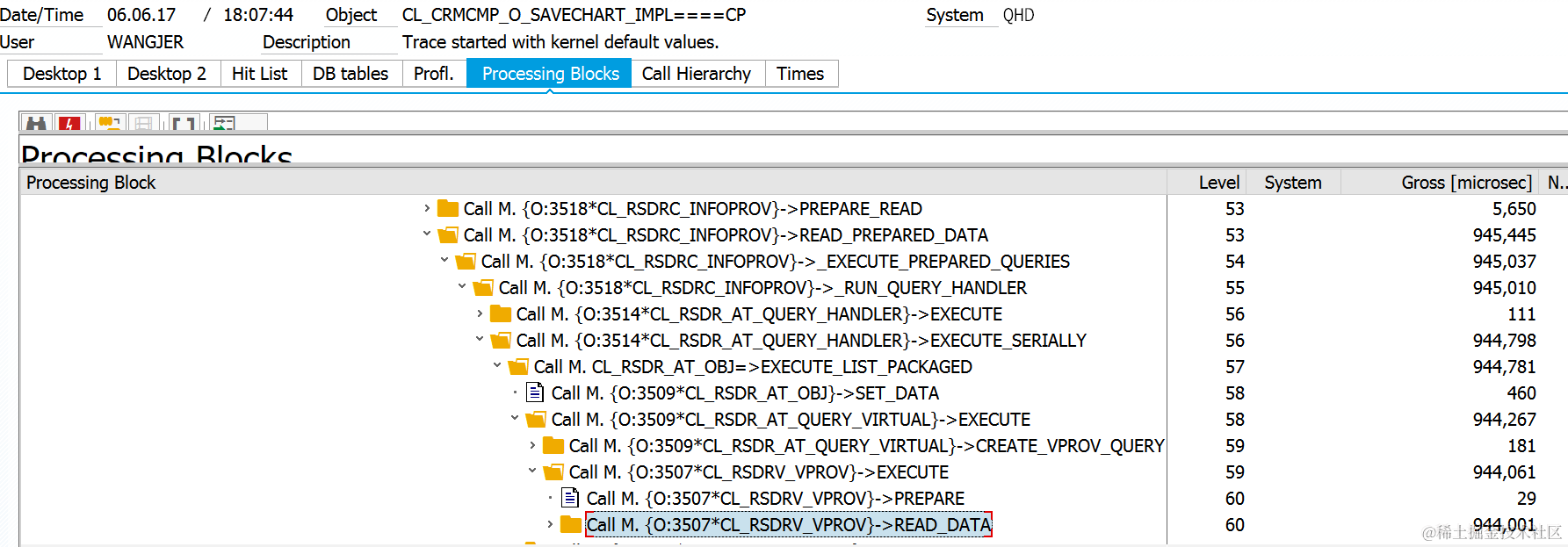Click folder icon of READ_DATA row
1568x547 pixels.
point(571,524)
